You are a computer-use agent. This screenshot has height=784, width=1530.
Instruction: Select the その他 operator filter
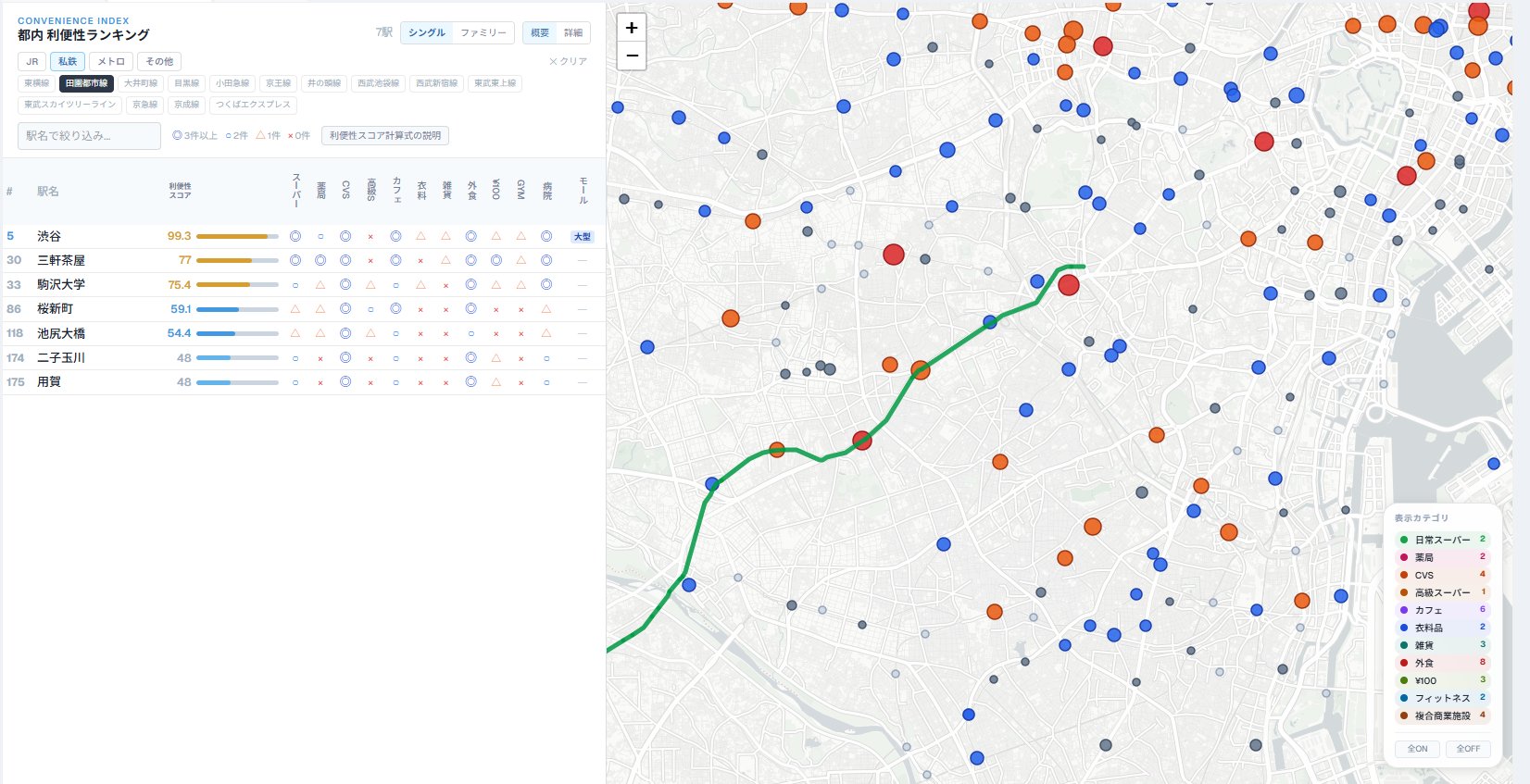159,62
